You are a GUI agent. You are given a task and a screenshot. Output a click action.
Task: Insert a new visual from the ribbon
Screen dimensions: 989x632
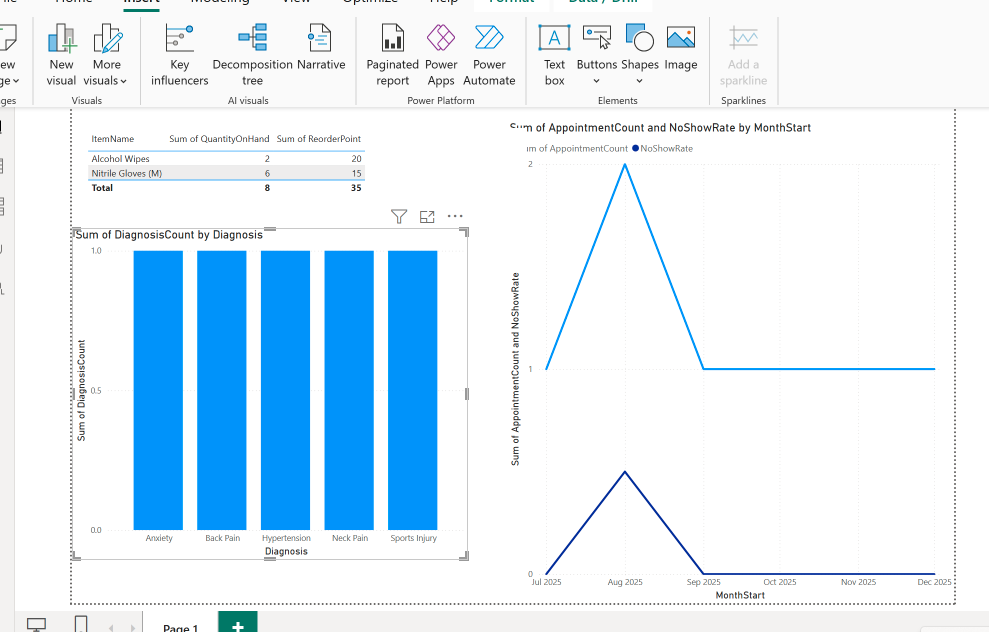click(x=61, y=55)
